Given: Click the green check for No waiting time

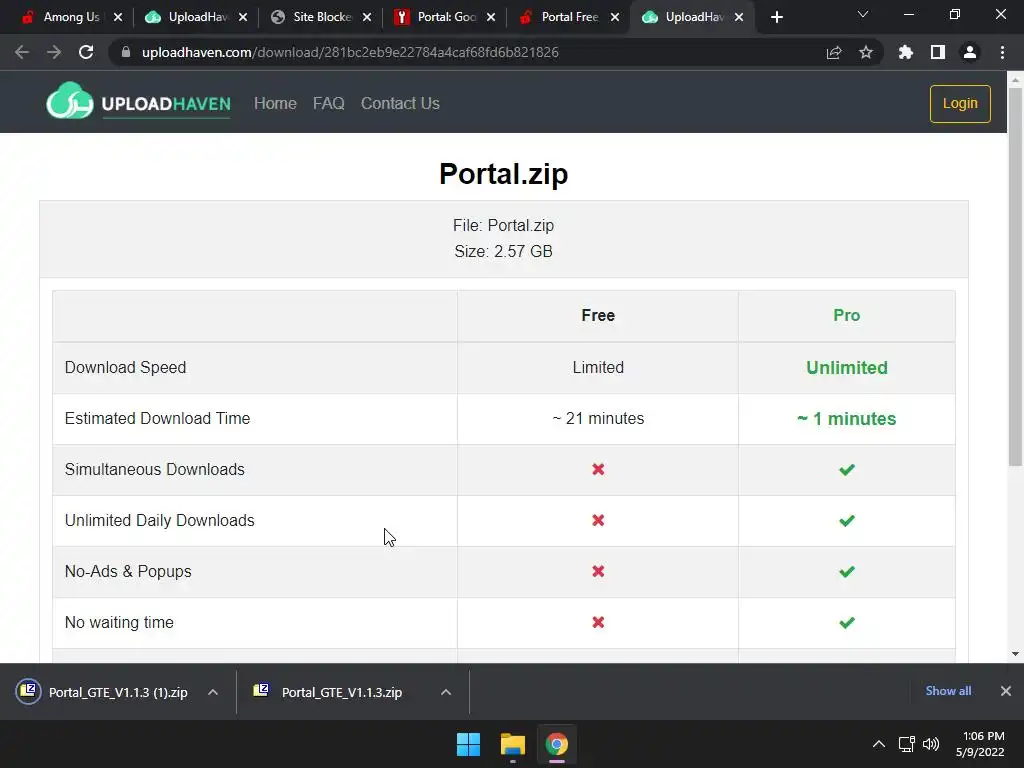Looking at the screenshot, I should pyautogui.click(x=846, y=622).
